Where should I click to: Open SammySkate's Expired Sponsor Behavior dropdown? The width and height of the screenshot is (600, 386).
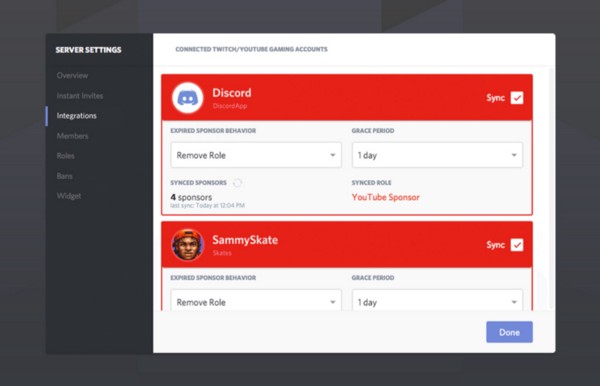[x=256, y=300]
